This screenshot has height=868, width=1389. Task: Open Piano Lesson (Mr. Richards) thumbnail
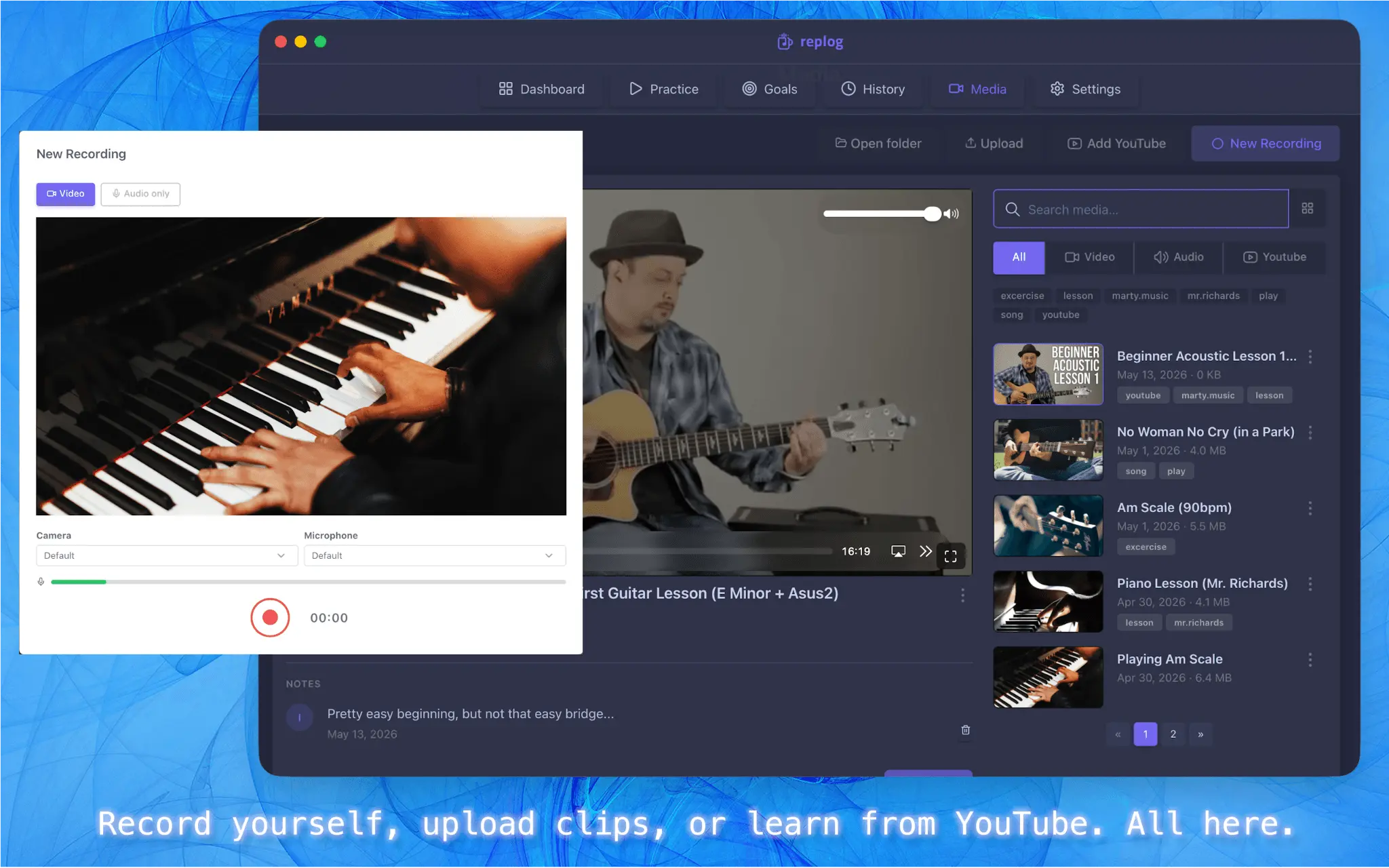point(1048,601)
